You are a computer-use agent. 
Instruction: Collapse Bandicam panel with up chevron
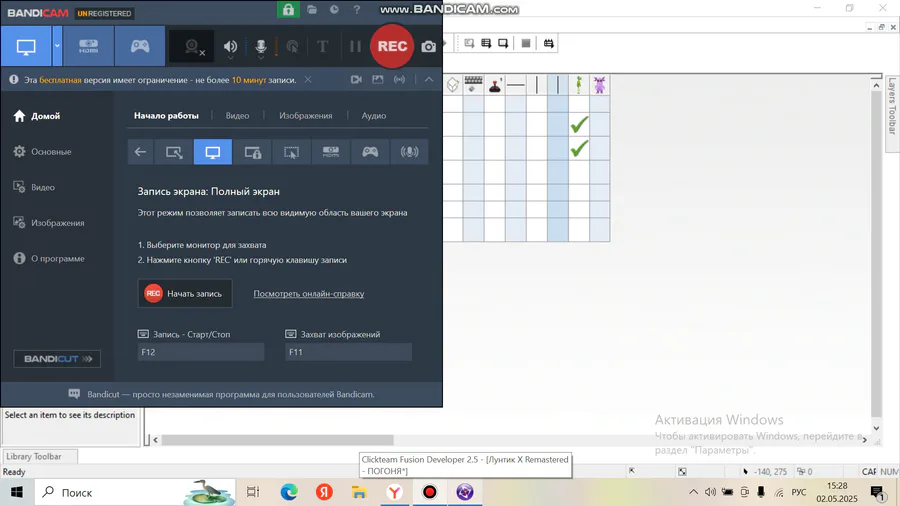[429, 80]
